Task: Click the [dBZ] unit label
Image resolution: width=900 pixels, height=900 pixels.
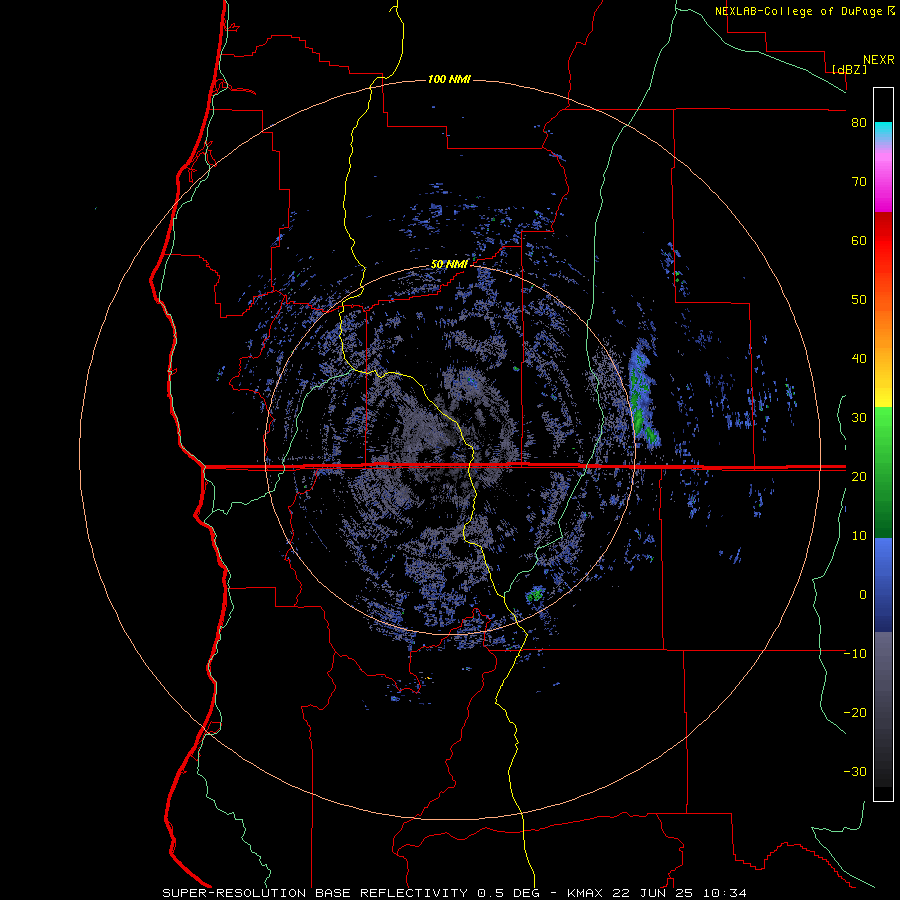Action: click(849, 69)
